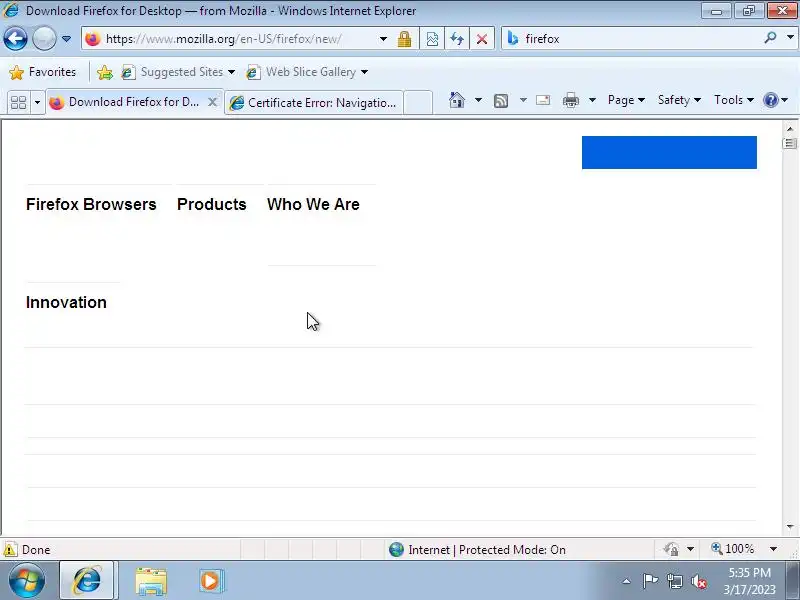Click the Compatibility View icon
This screenshot has height=600, width=800.
(x=432, y=39)
